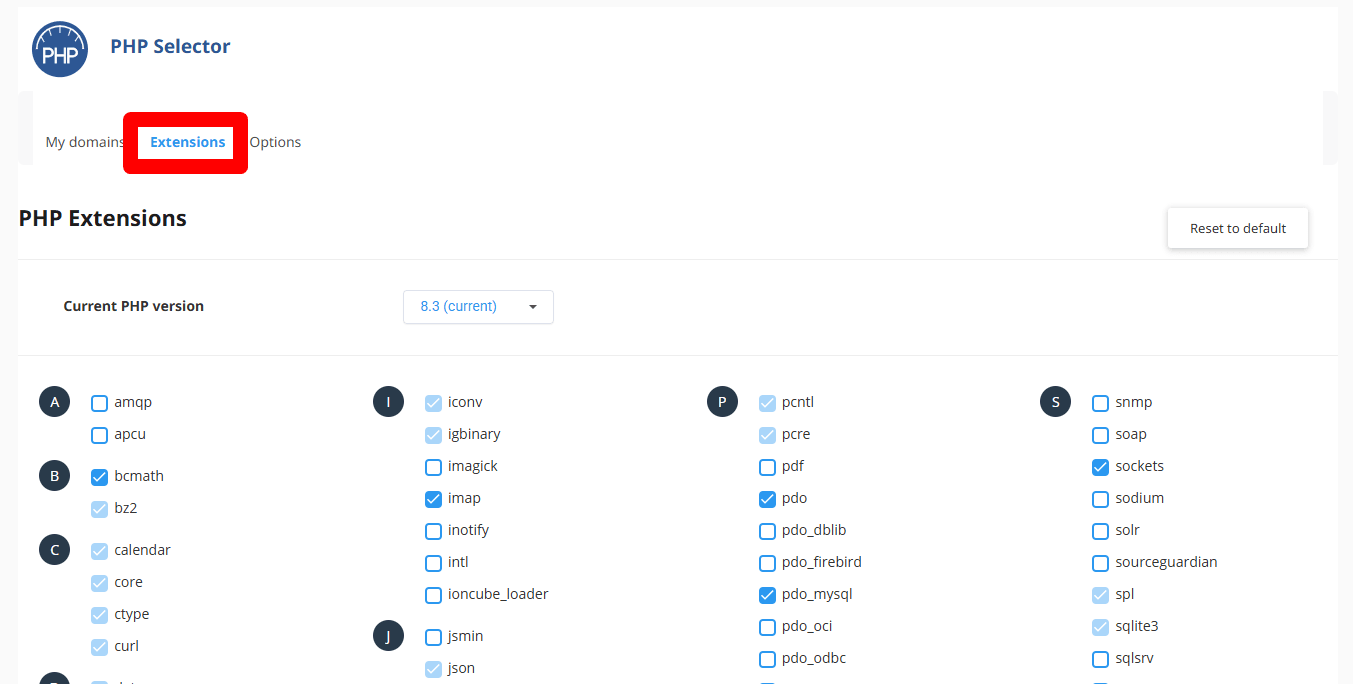The height and width of the screenshot is (684, 1353).
Task: Toggle the pcre extension checkbox
Action: point(767,436)
